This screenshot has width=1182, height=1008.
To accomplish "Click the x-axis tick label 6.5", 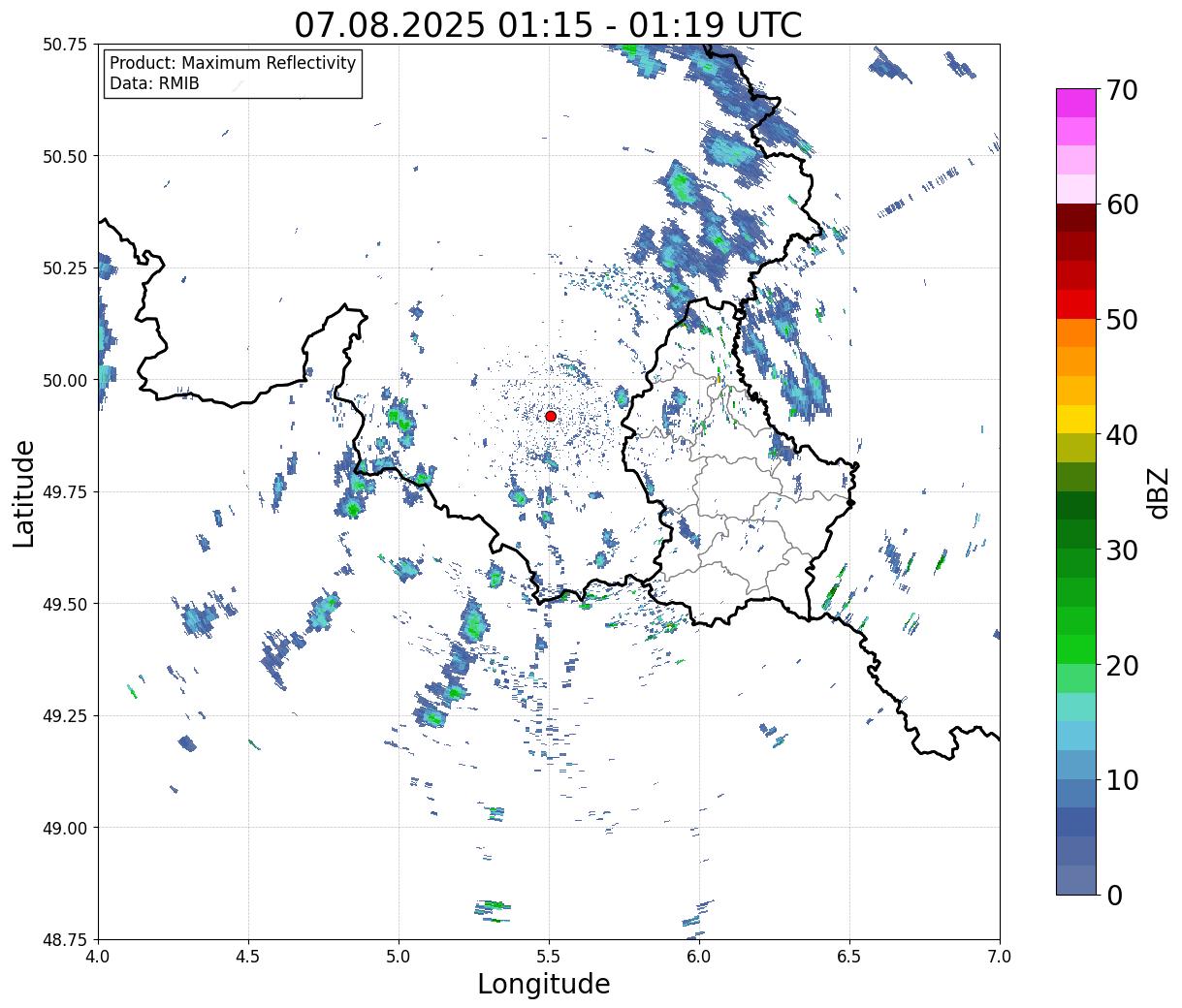I will pyautogui.click(x=849, y=957).
